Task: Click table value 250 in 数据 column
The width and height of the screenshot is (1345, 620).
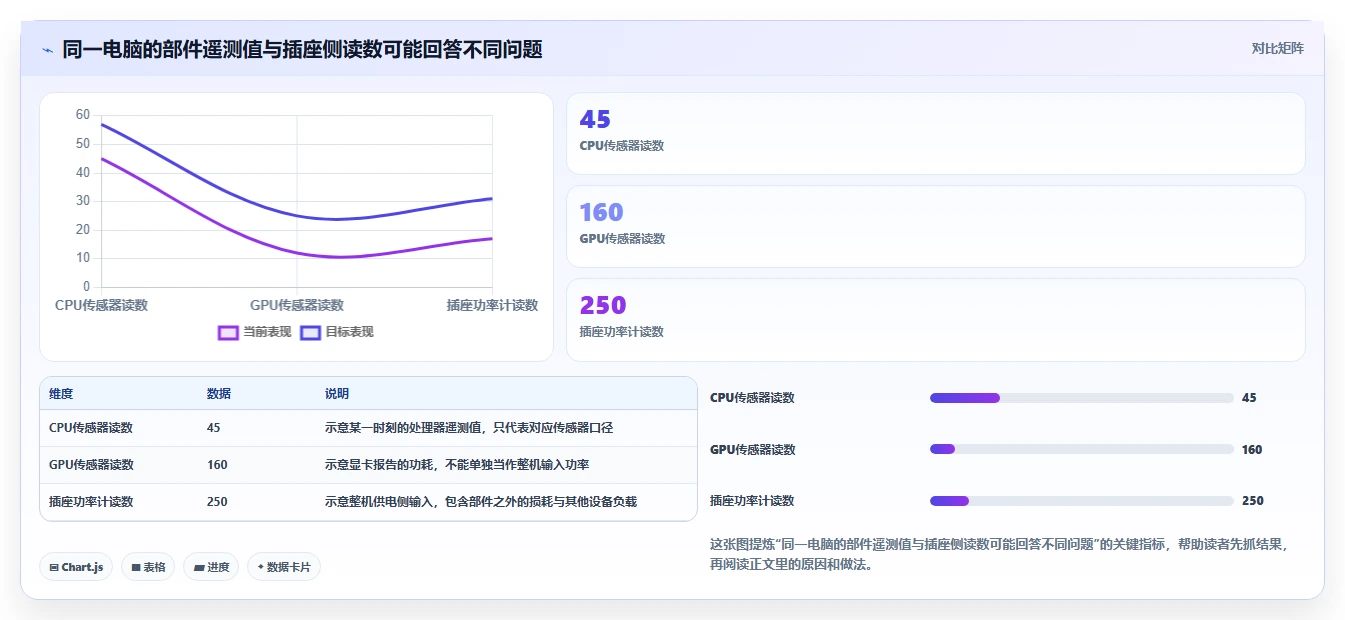Action: click(x=217, y=502)
